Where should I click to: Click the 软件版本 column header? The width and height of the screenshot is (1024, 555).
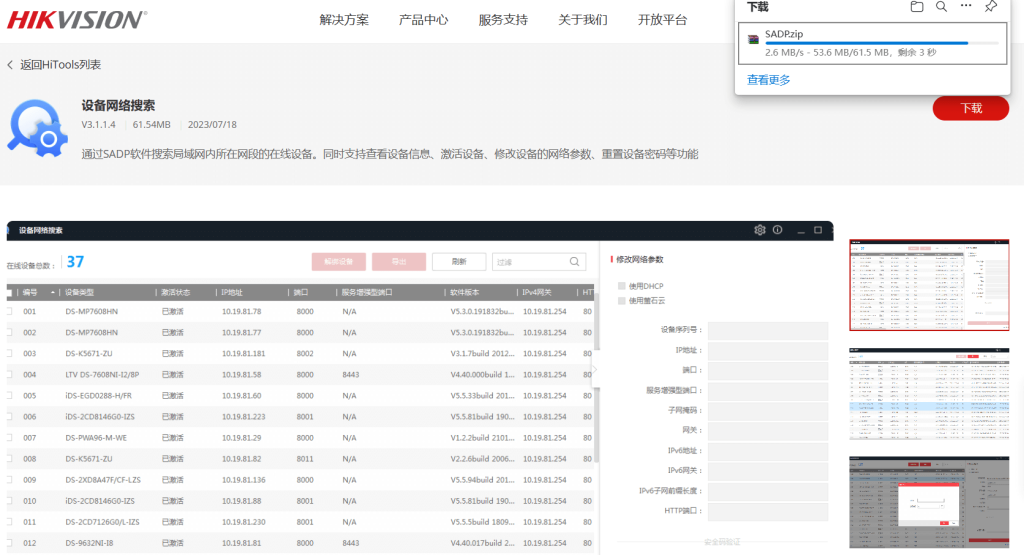click(464, 293)
